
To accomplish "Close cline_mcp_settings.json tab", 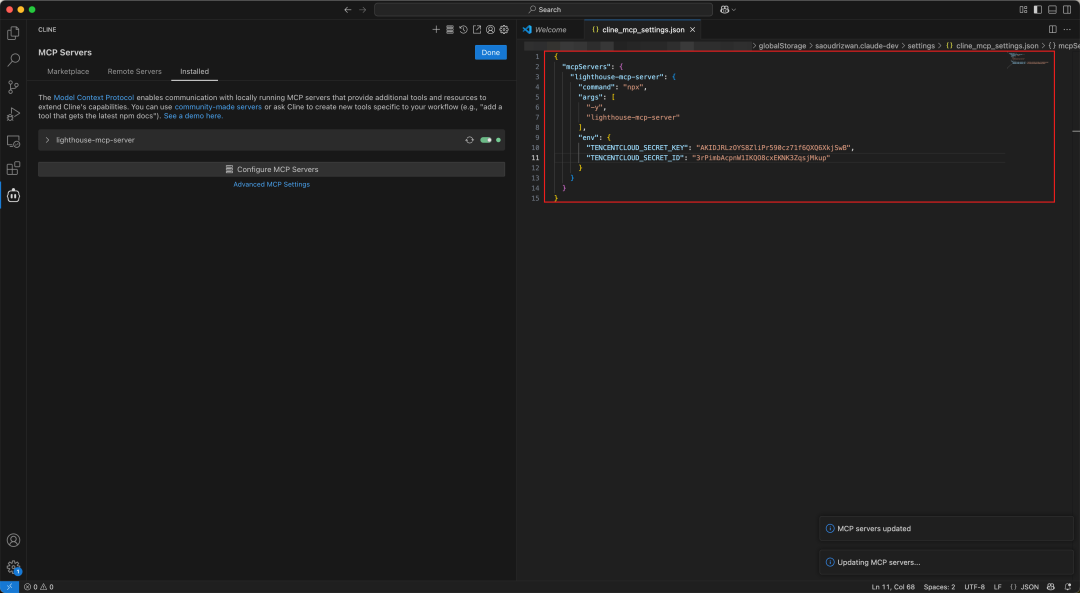I will pyautogui.click(x=692, y=30).
